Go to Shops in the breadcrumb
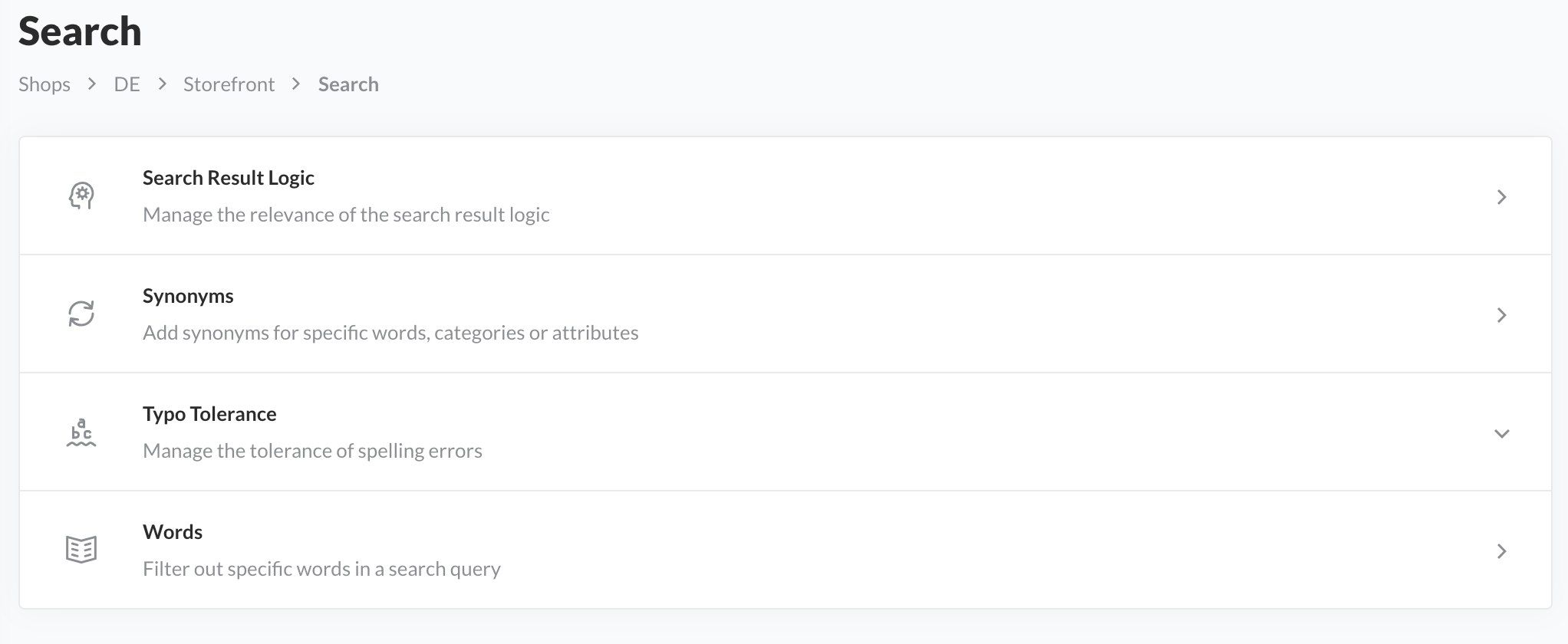This screenshot has height=644, width=1568. coord(44,84)
